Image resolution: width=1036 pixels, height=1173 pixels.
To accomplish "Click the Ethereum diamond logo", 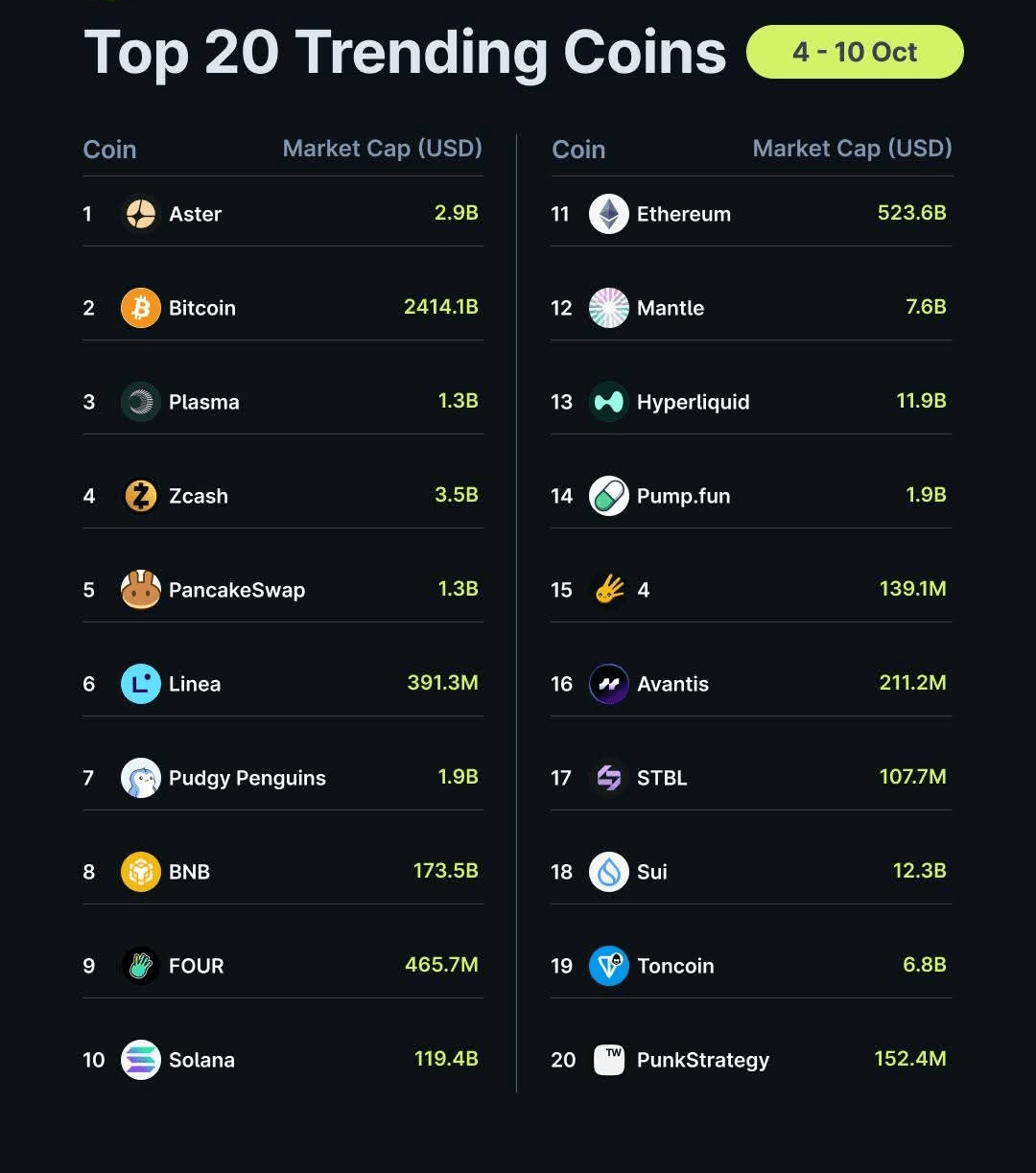I will 609,214.
